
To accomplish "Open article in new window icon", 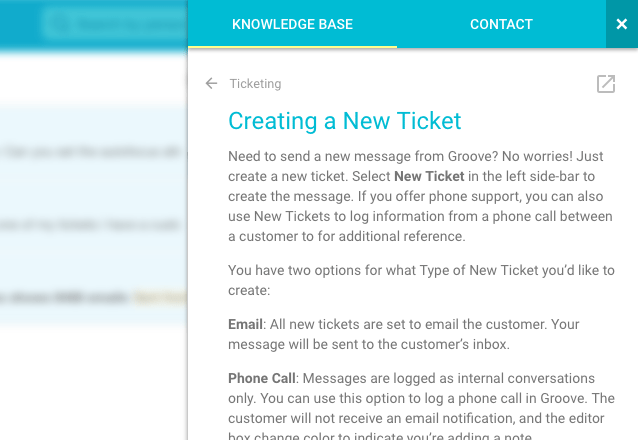I will [606, 84].
